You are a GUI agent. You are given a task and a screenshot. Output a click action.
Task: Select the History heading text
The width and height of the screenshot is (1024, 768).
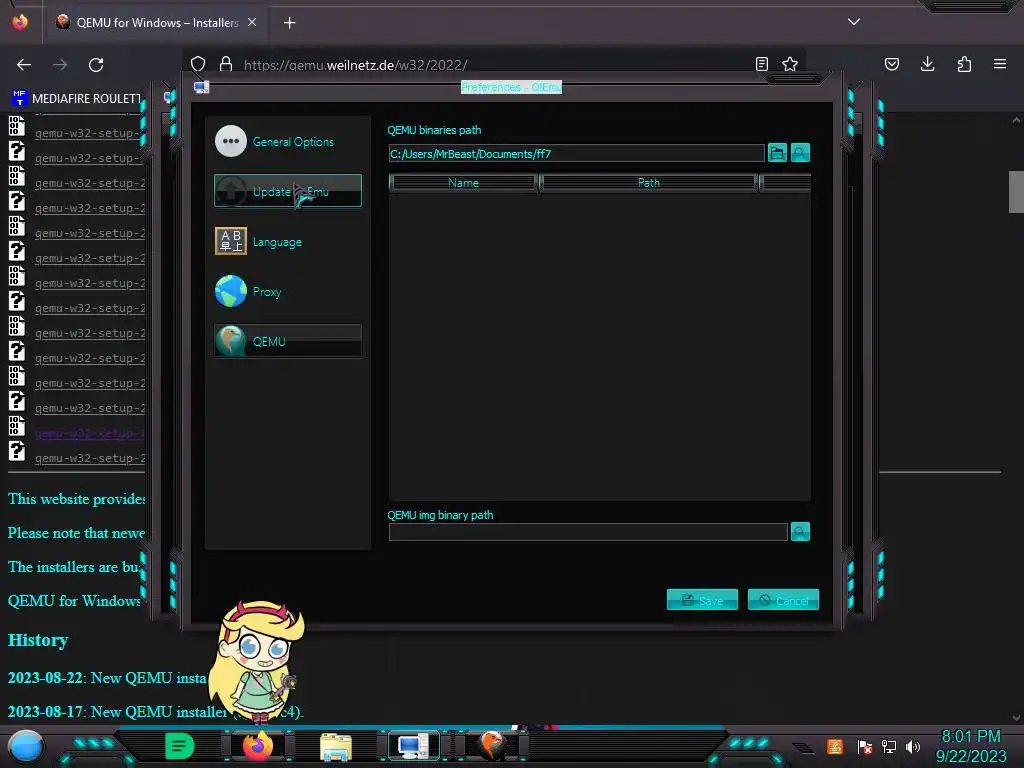pos(38,640)
